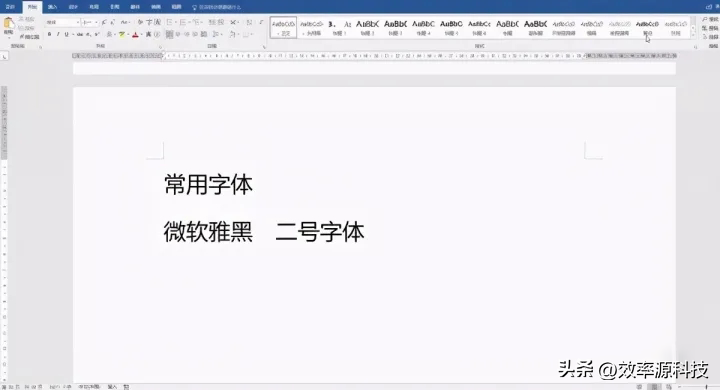
Task: Open the font size dropdown arrow
Action: coord(96,22)
